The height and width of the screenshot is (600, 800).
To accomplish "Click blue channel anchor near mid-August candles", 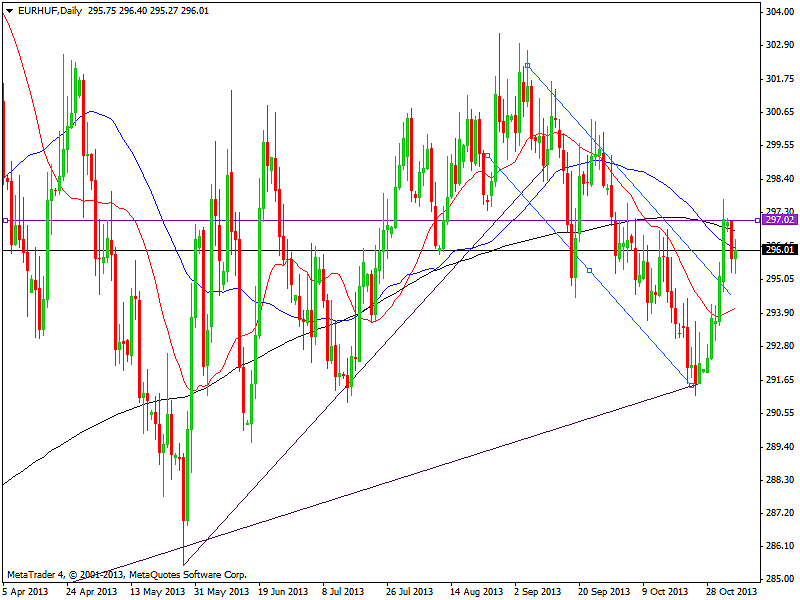I will pos(487,156).
